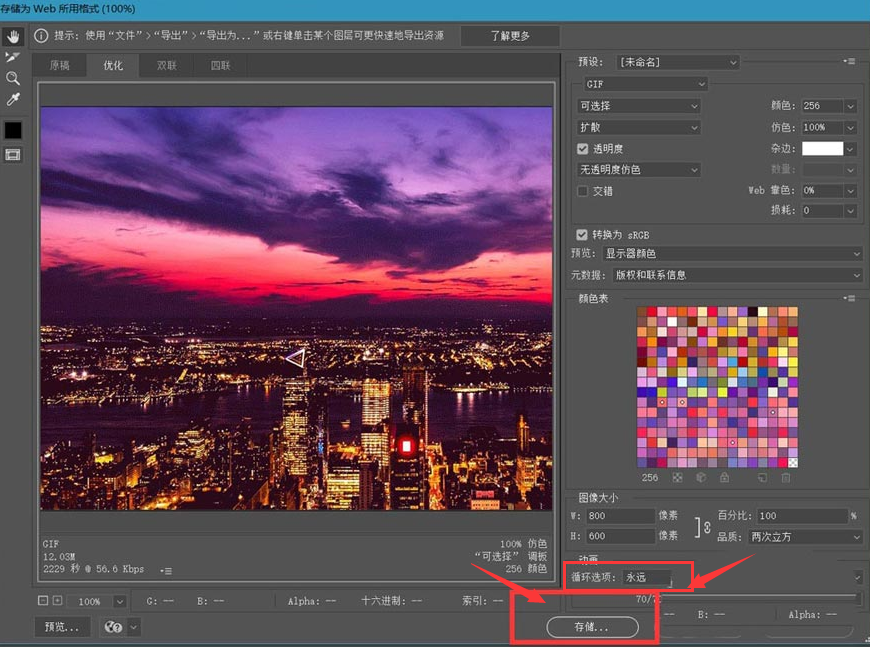Click the trash icon below color table
Image resolution: width=870 pixels, height=647 pixels.
(x=786, y=478)
